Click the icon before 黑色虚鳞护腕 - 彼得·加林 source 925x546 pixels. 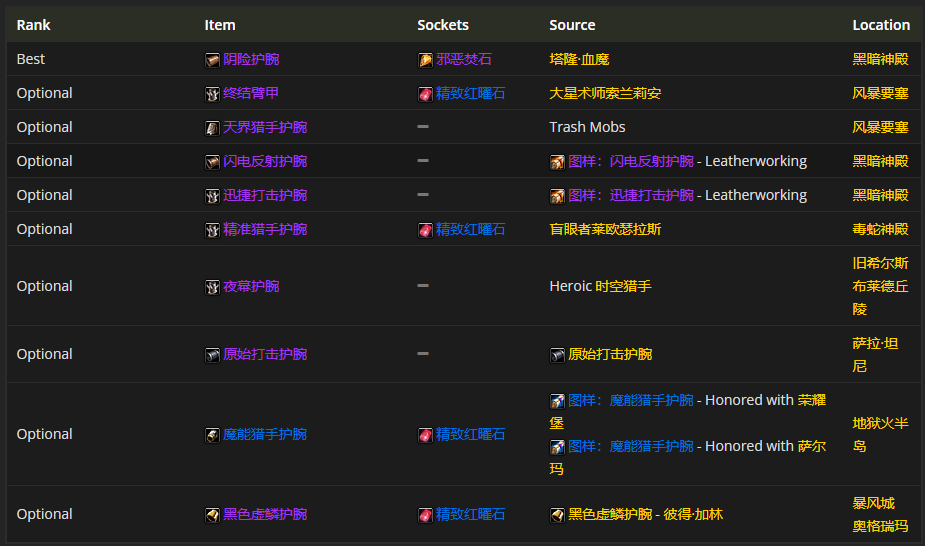(557, 515)
